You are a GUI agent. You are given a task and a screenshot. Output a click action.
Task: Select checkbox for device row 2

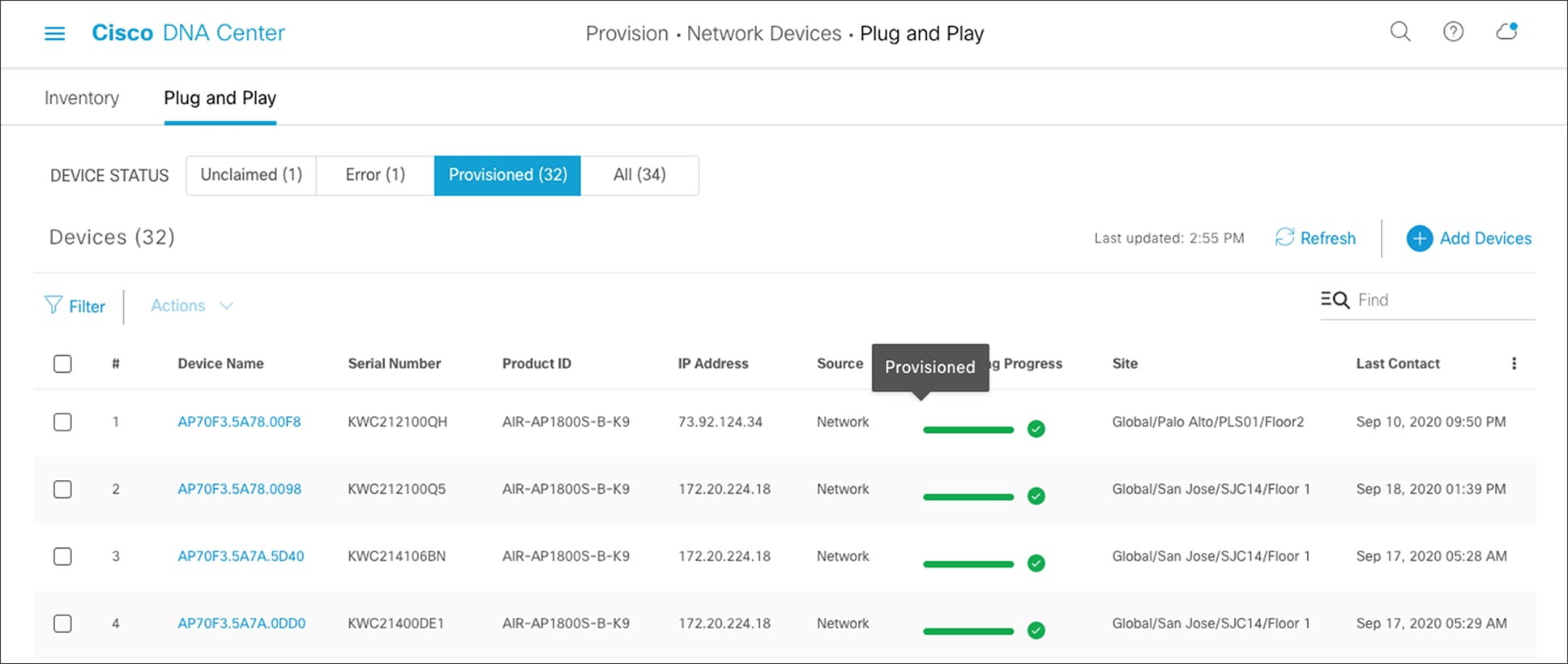(x=62, y=490)
